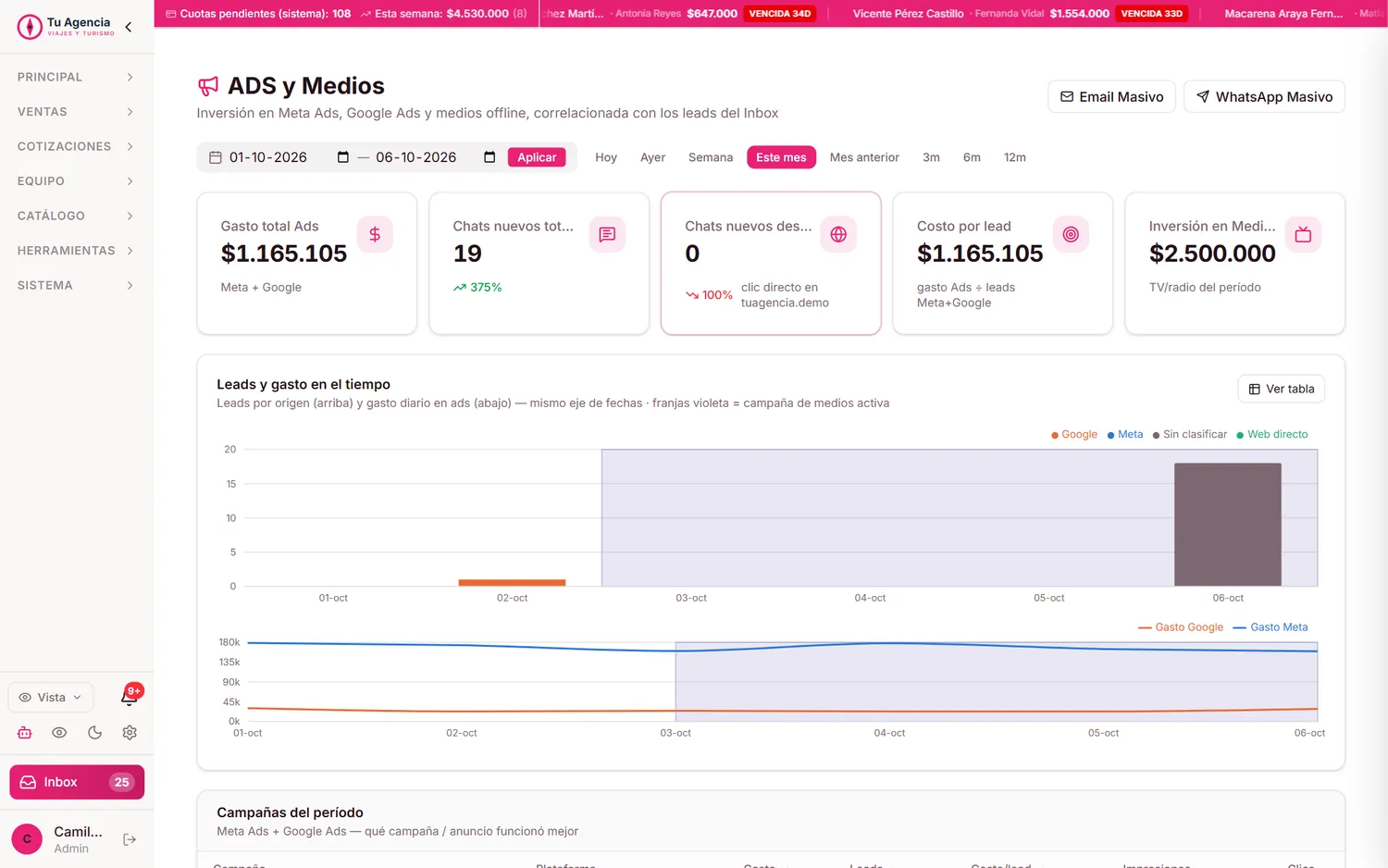
Task: Click the chat icon on Chats nuevos card
Action: [607, 234]
